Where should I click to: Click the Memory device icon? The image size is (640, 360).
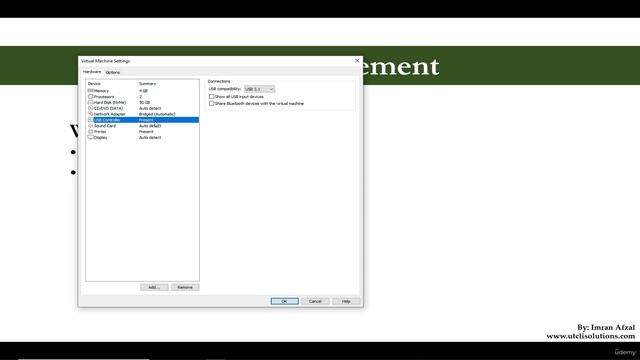tap(91, 91)
